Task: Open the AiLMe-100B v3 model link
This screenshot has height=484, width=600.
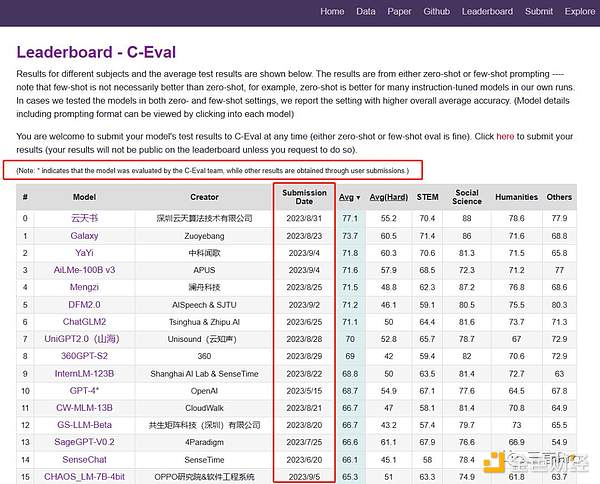Action: click(x=85, y=270)
